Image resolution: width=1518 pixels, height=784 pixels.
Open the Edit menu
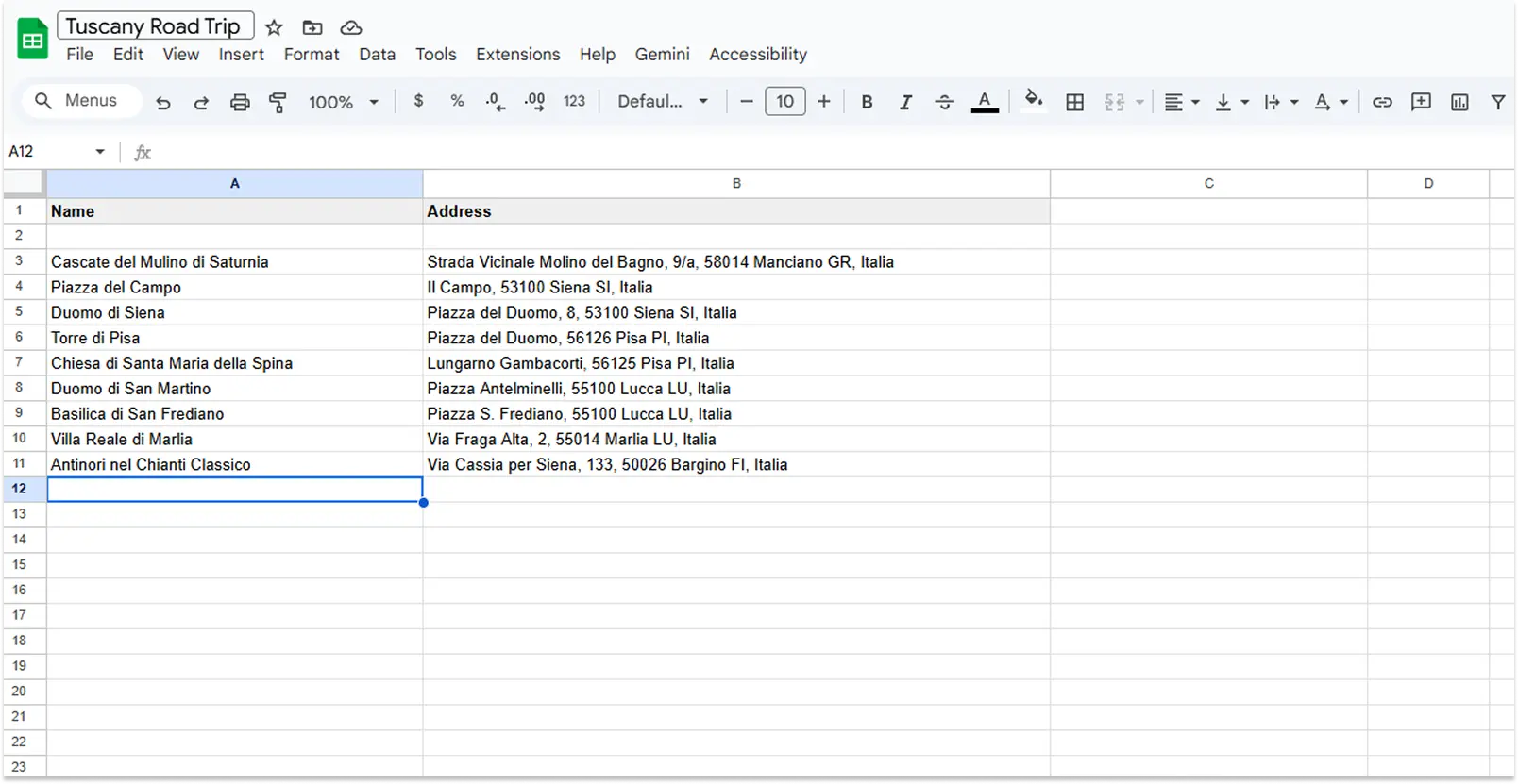tap(128, 55)
